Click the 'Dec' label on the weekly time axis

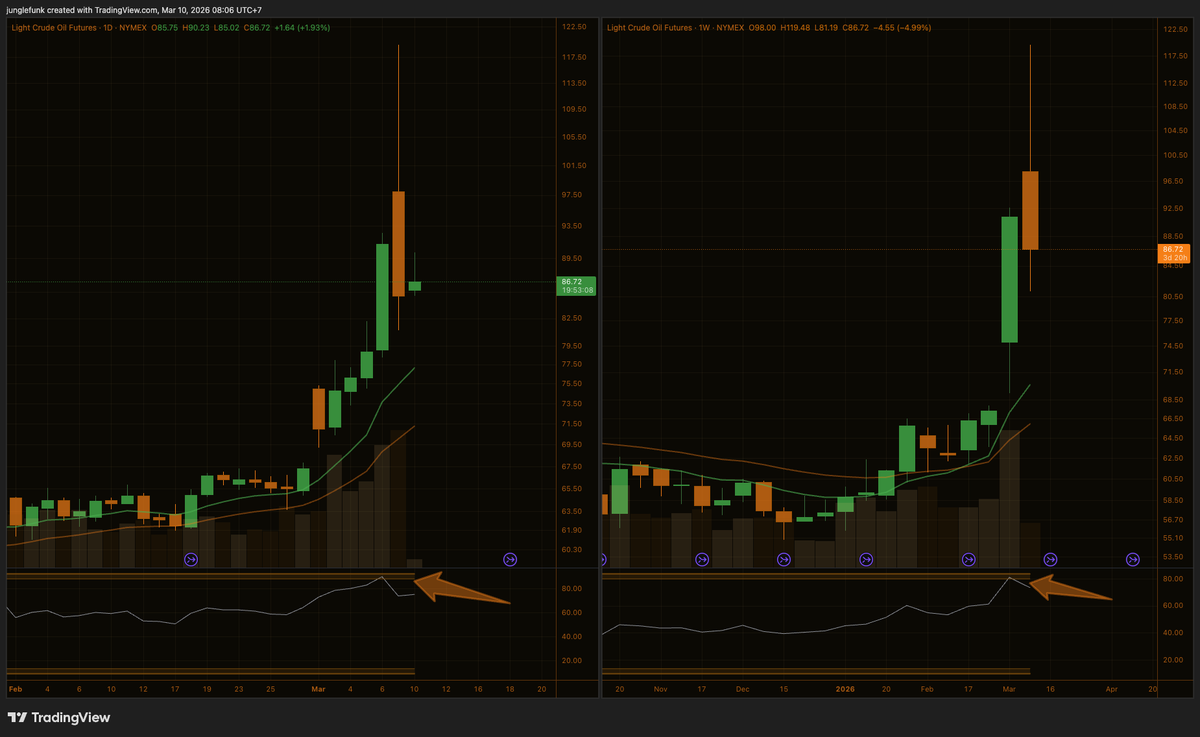click(742, 689)
